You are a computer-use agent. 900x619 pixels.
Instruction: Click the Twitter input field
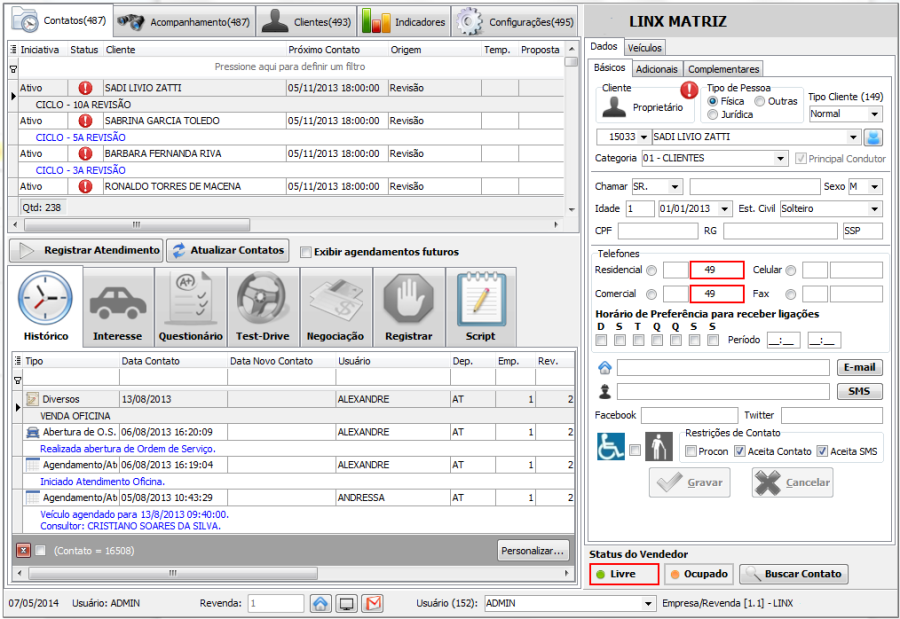pos(832,415)
